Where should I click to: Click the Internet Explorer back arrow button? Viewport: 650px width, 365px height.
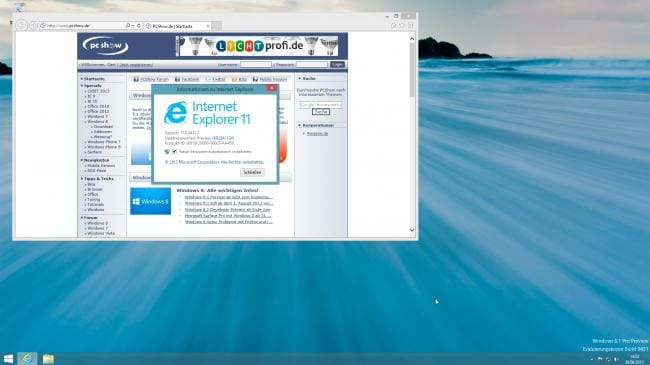[x=22, y=25]
